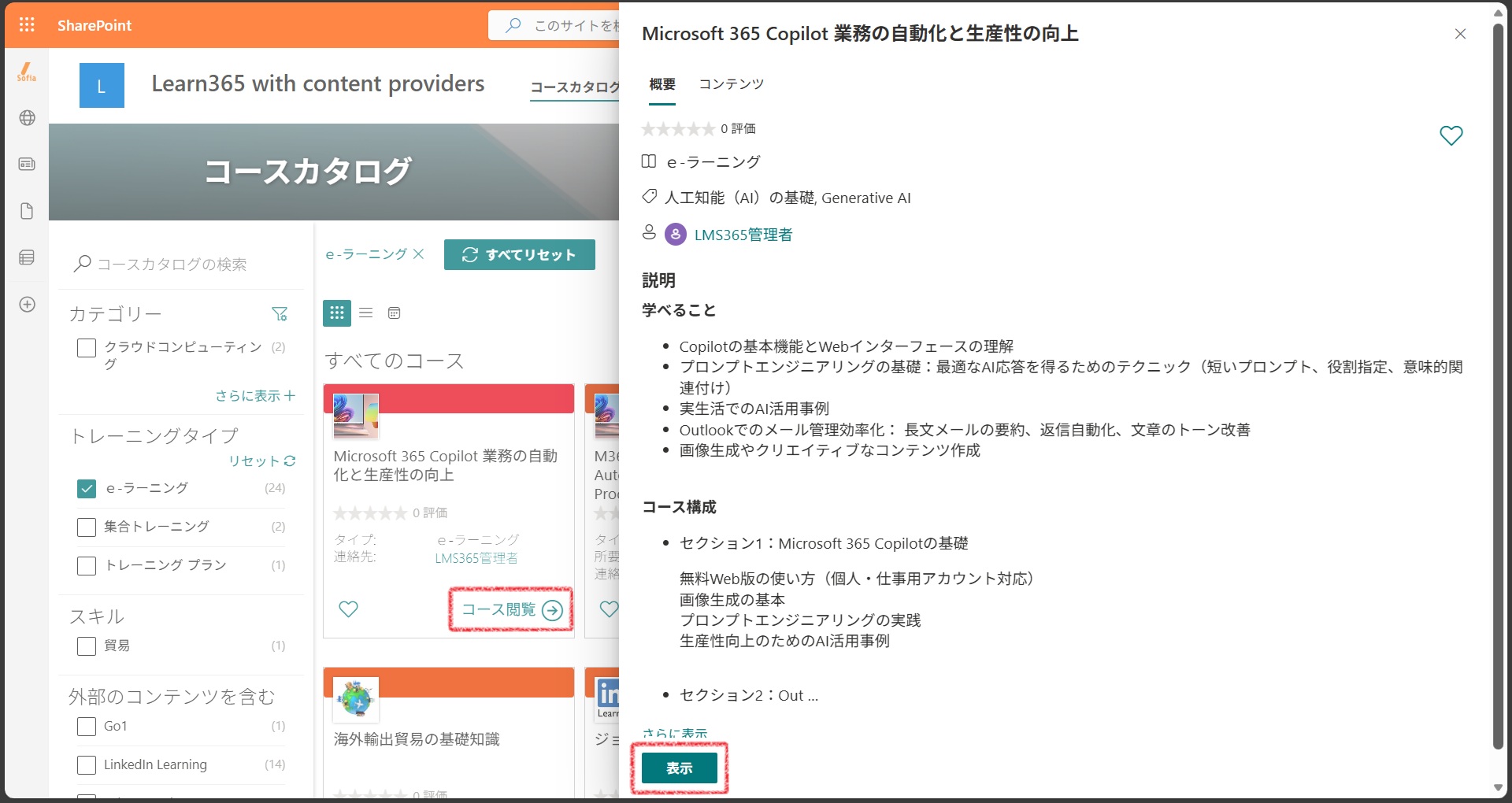Open the globe icon in left rail
The width and height of the screenshot is (1512, 803).
pos(27,118)
